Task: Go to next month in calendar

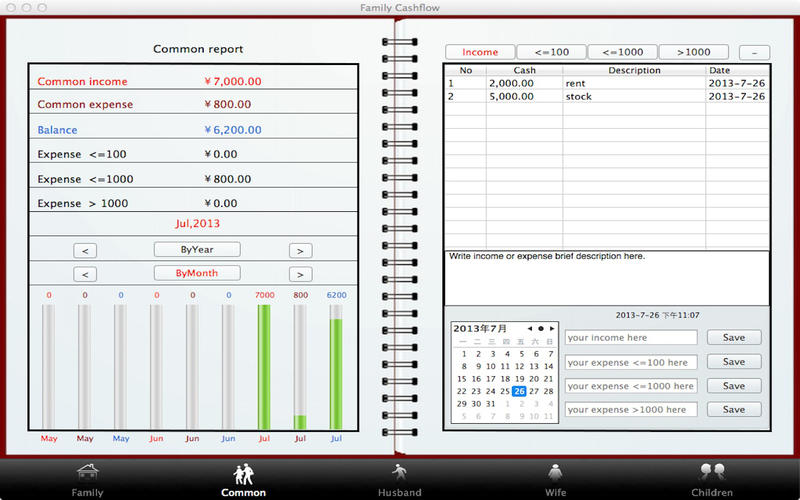Action: [552, 329]
